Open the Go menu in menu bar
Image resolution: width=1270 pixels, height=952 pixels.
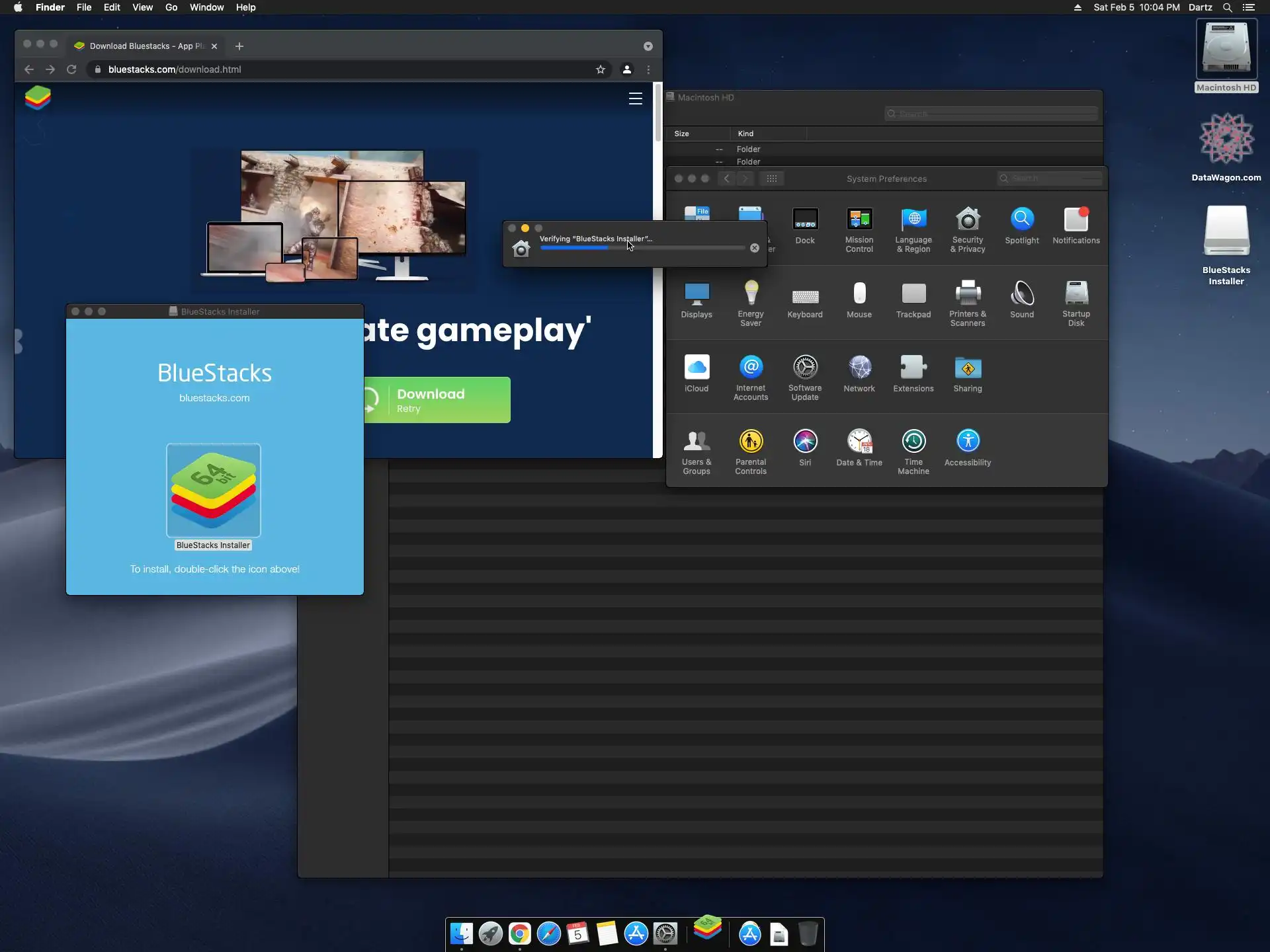171,7
